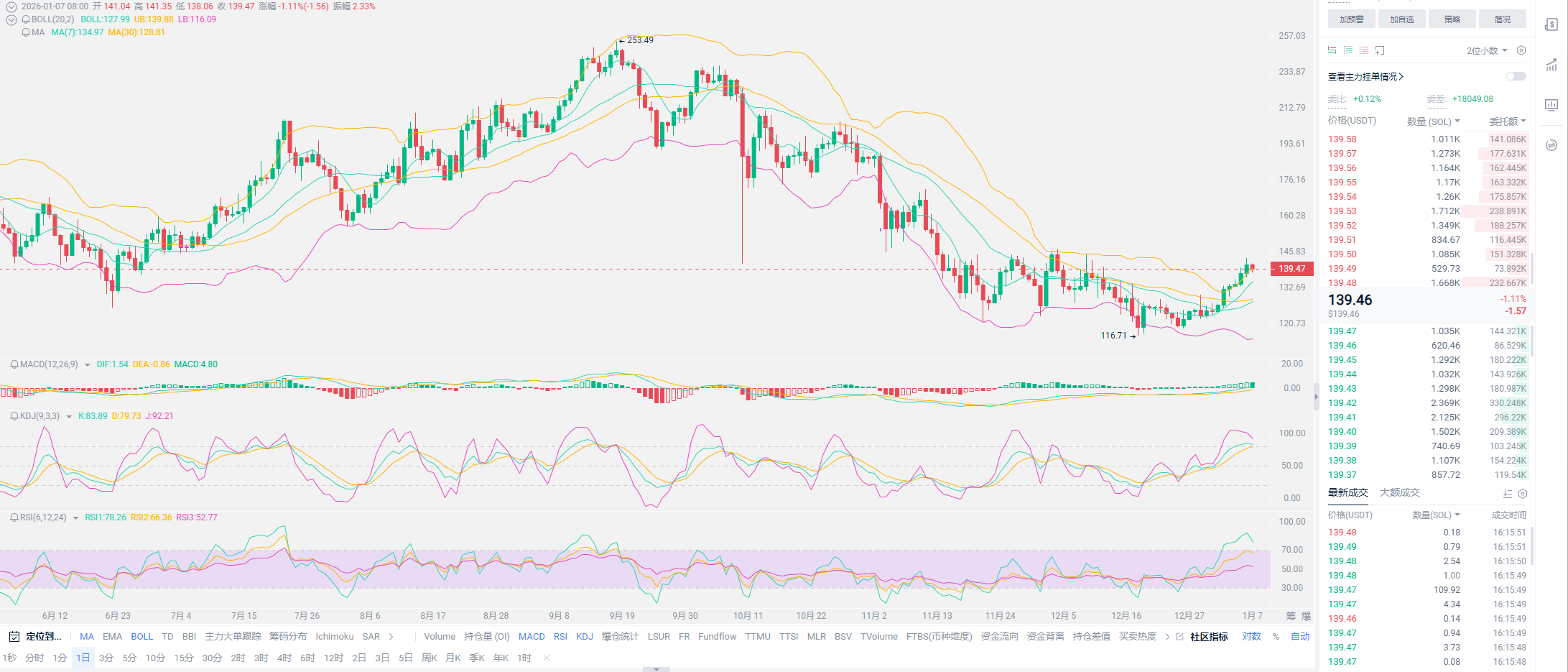Open the rising bar chart sidebar icon

1551,65
